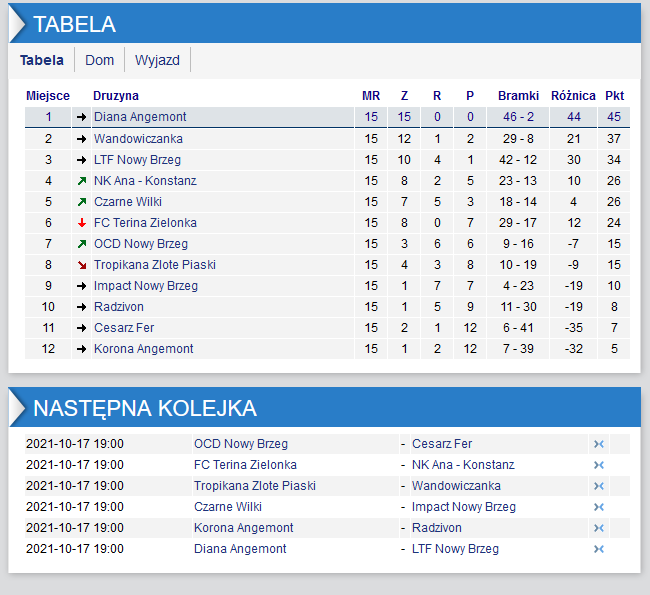The image size is (650, 595).
Task: Click match icon for Czarne Wilki fixture
Action: point(598,507)
